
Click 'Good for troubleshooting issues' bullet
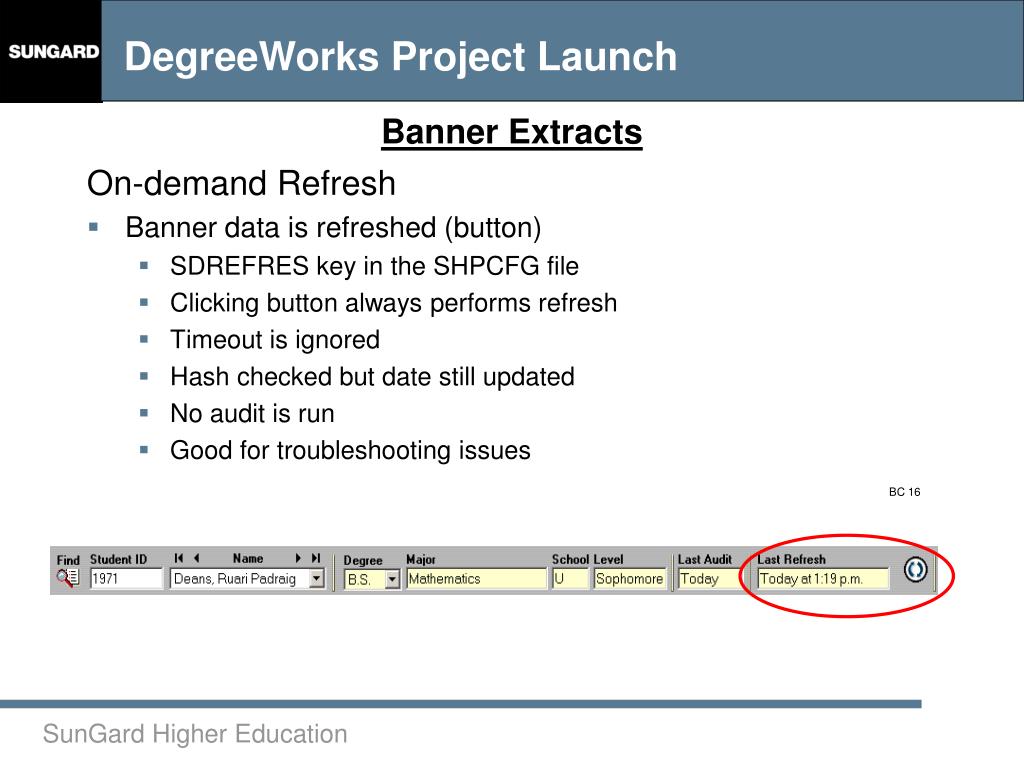pyautogui.click(x=350, y=451)
